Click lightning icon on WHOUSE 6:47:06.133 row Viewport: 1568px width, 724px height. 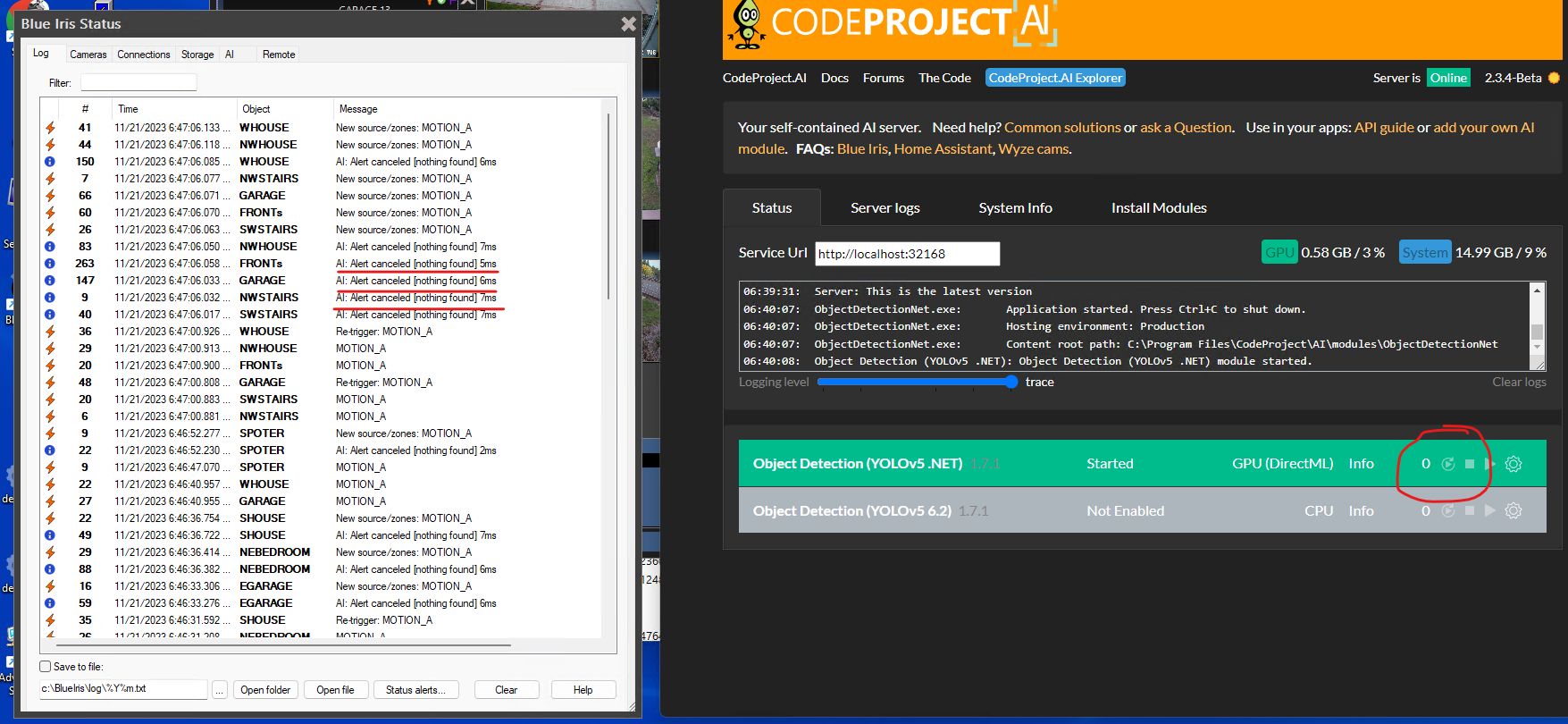click(x=50, y=128)
